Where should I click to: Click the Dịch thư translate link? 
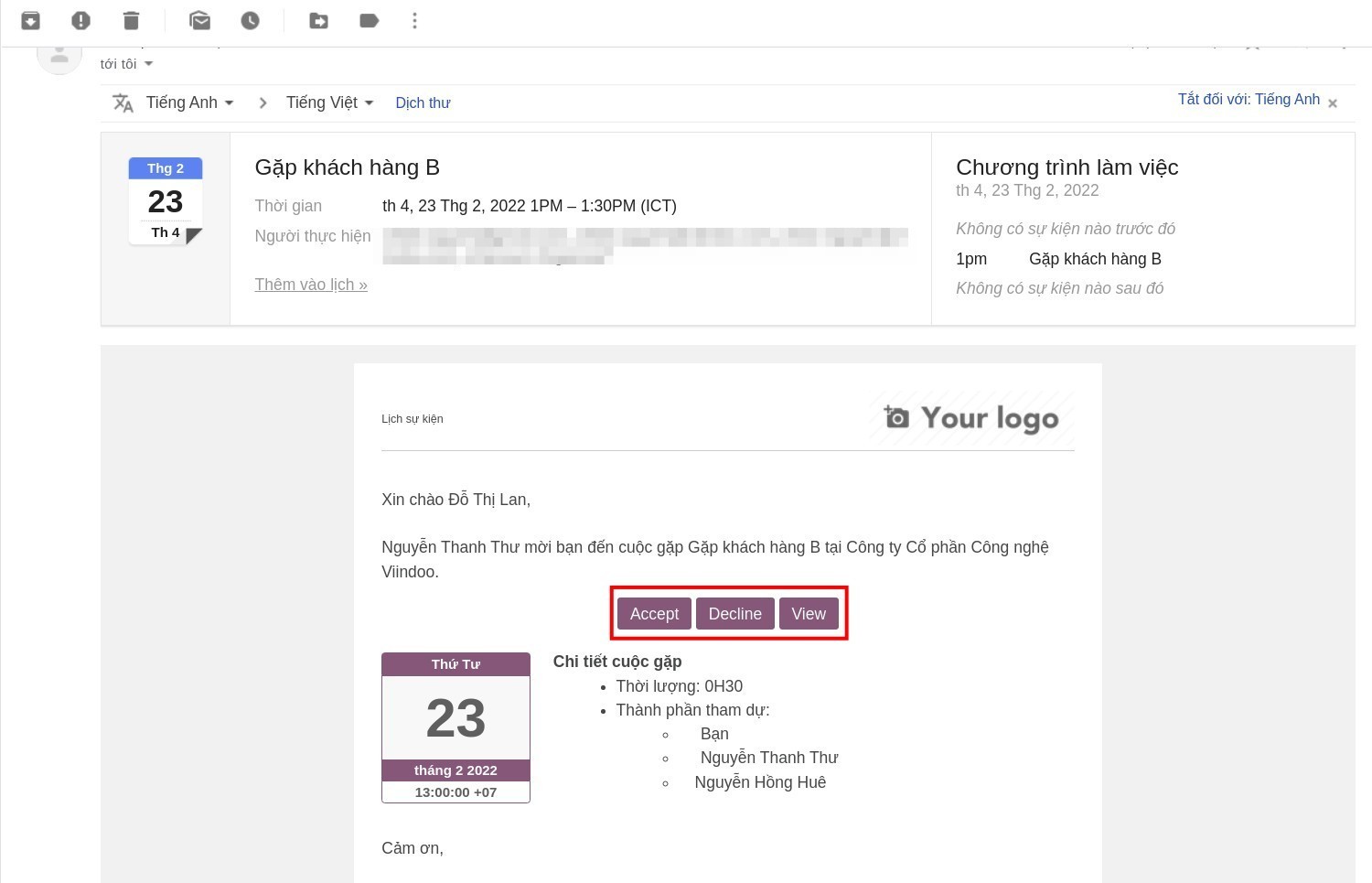pos(423,103)
